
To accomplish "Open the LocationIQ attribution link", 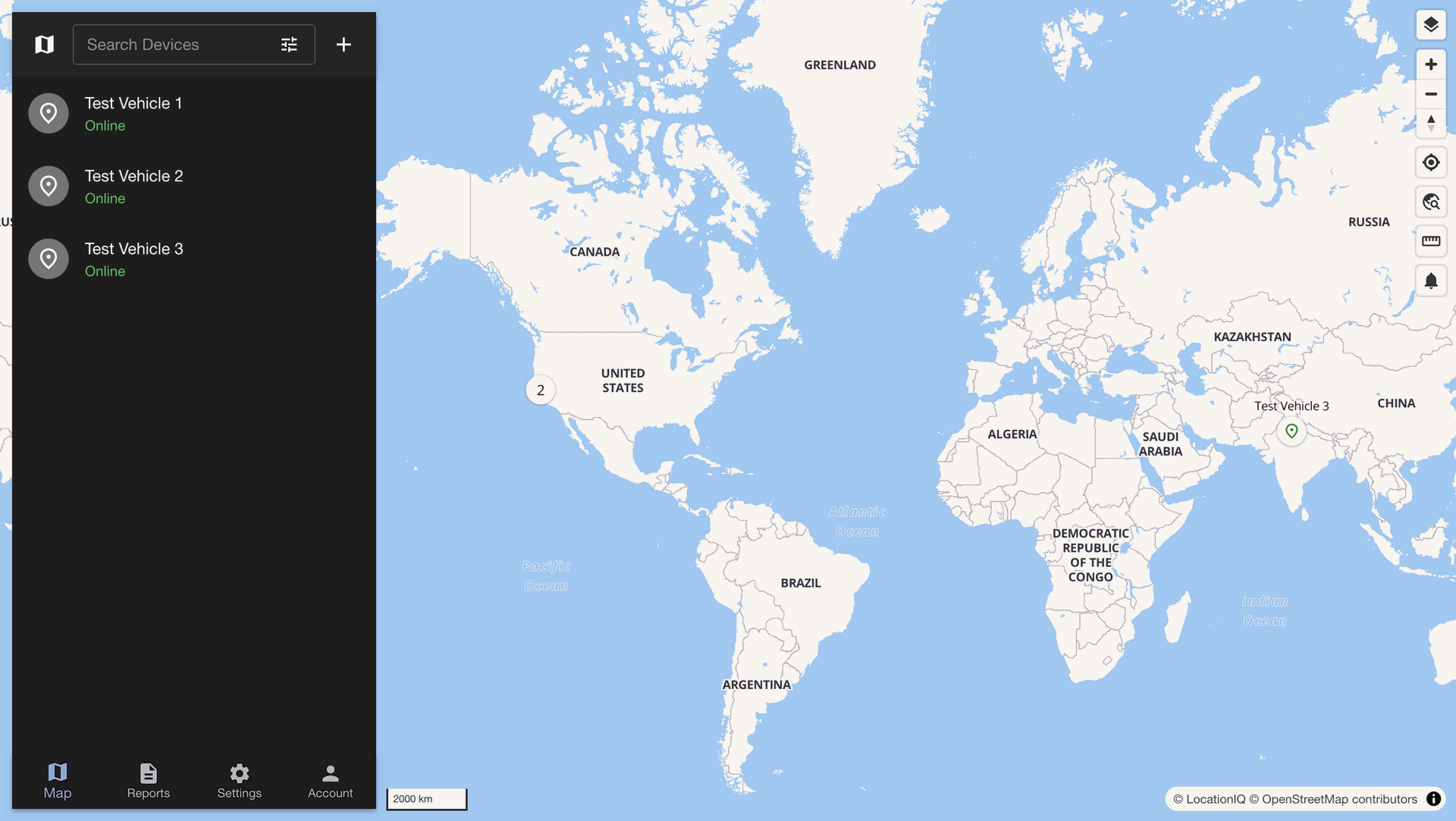I will [1209, 799].
